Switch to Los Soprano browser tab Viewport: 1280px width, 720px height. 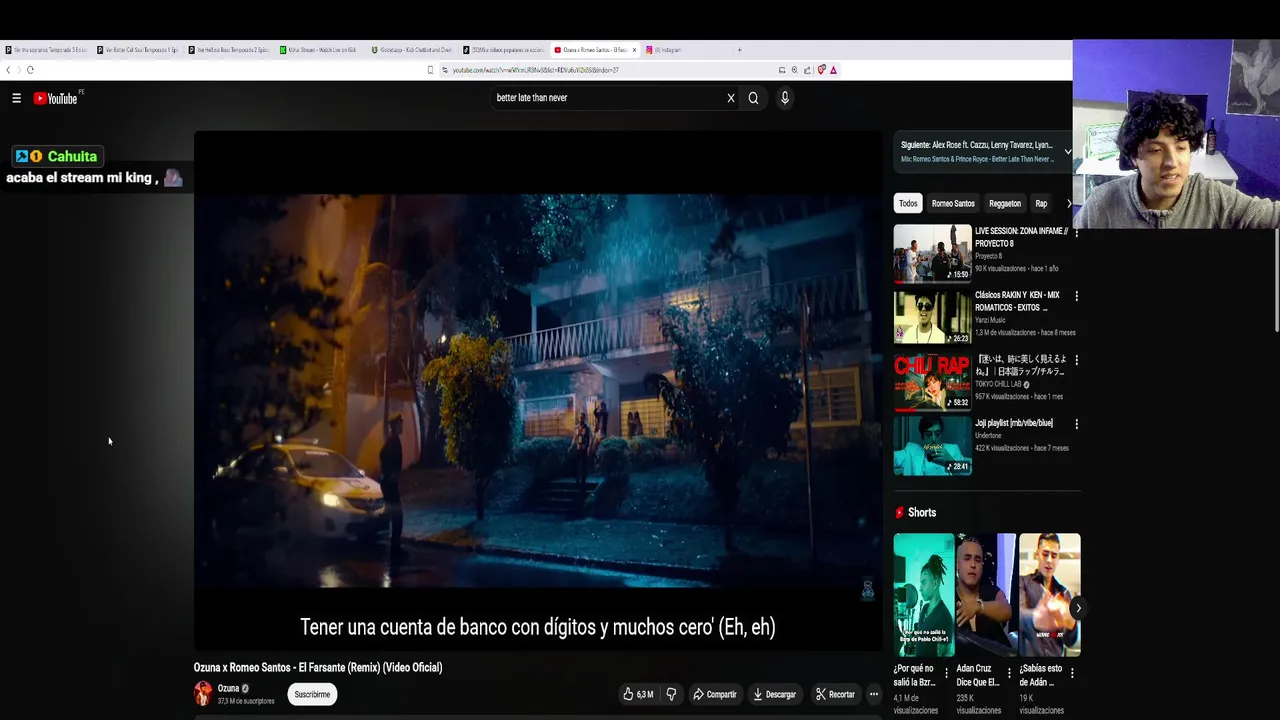click(47, 50)
